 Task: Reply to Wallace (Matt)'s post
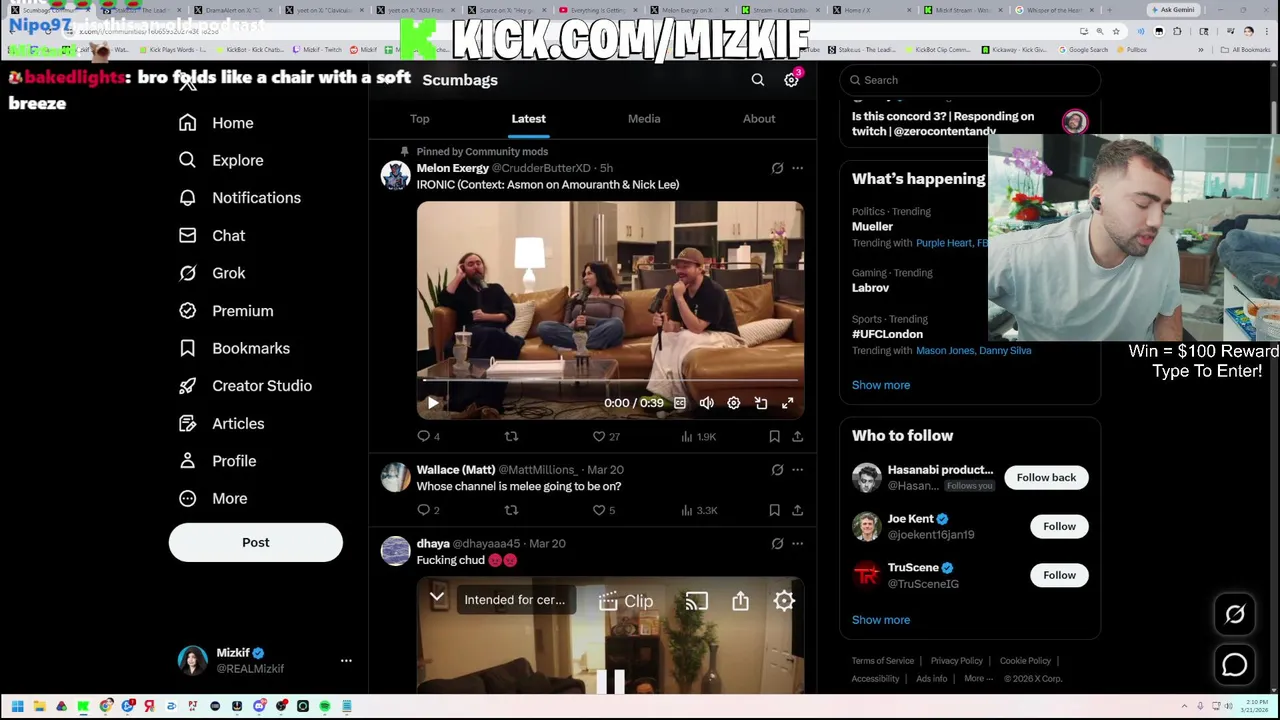428,510
